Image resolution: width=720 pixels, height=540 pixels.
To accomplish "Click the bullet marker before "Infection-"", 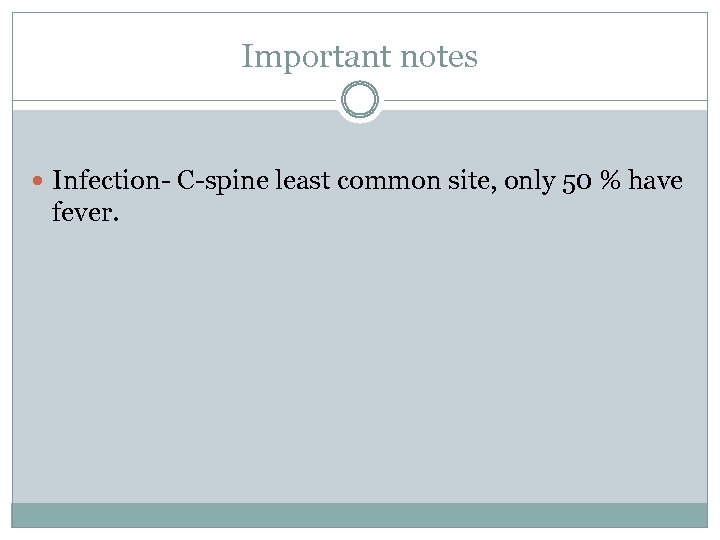I will pos(38,182).
